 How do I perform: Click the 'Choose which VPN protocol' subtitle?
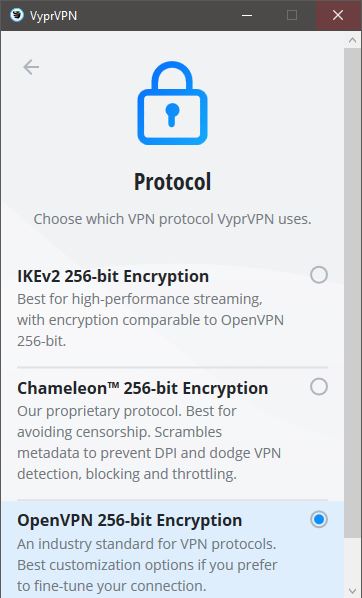pyautogui.click(x=172, y=219)
